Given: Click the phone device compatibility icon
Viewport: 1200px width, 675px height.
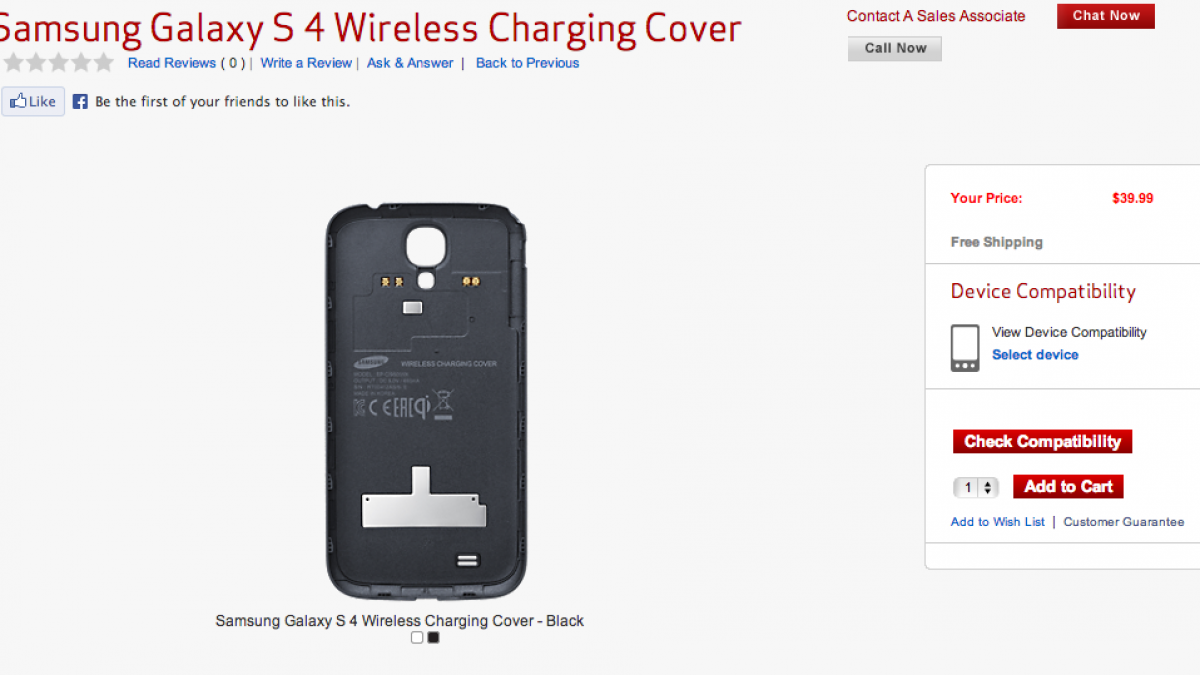Looking at the screenshot, I should pyautogui.click(x=965, y=348).
